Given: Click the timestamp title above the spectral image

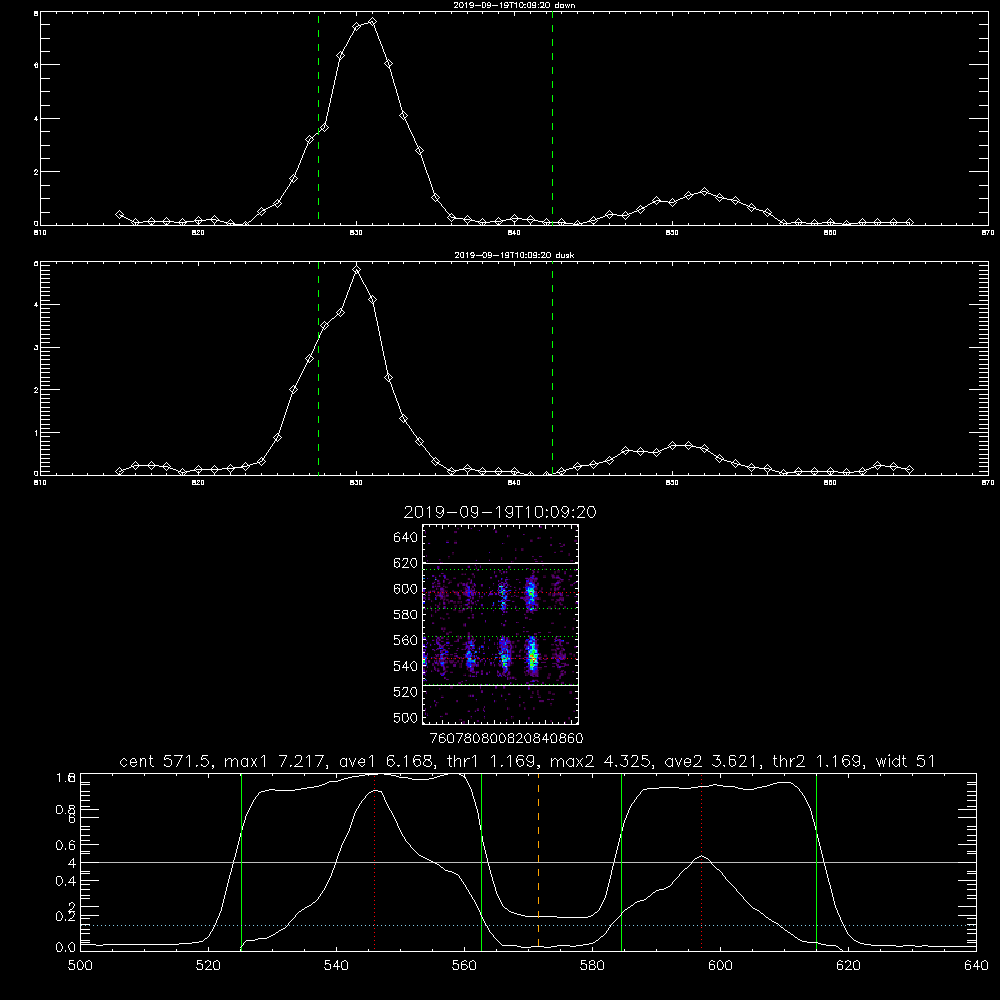Looking at the screenshot, I should [500, 512].
